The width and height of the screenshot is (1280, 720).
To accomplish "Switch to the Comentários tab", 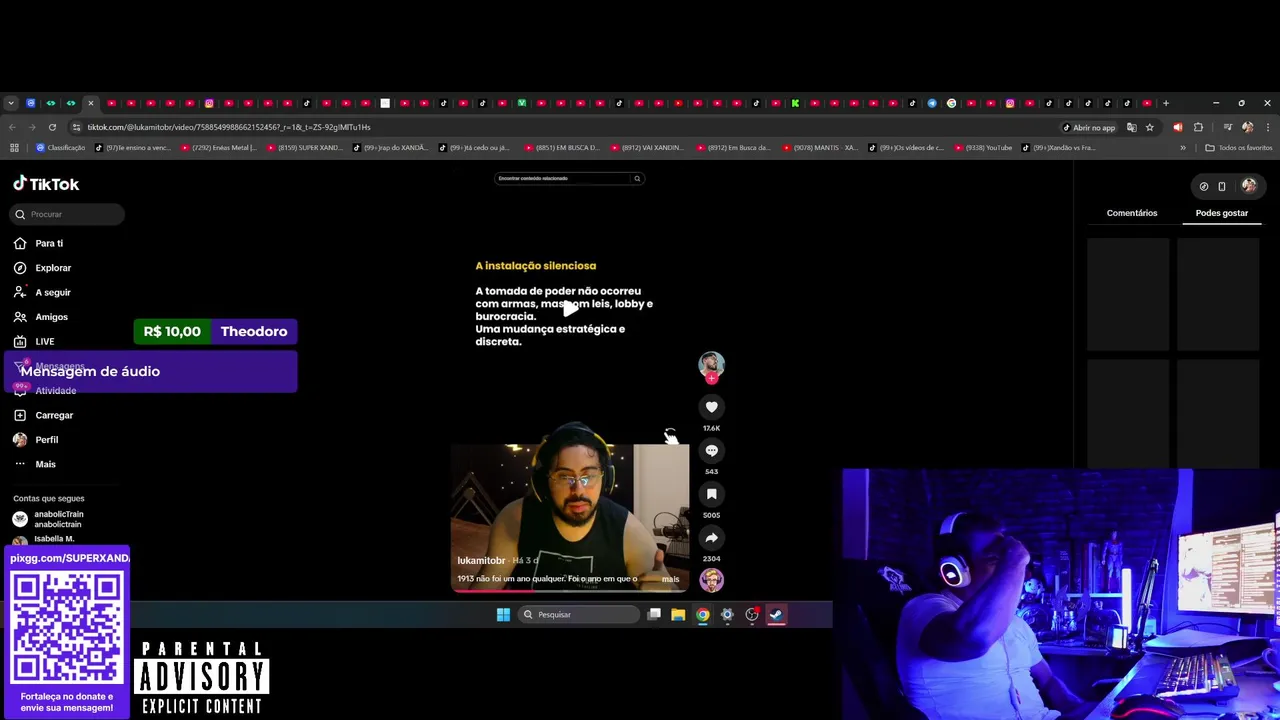I will (1132, 213).
